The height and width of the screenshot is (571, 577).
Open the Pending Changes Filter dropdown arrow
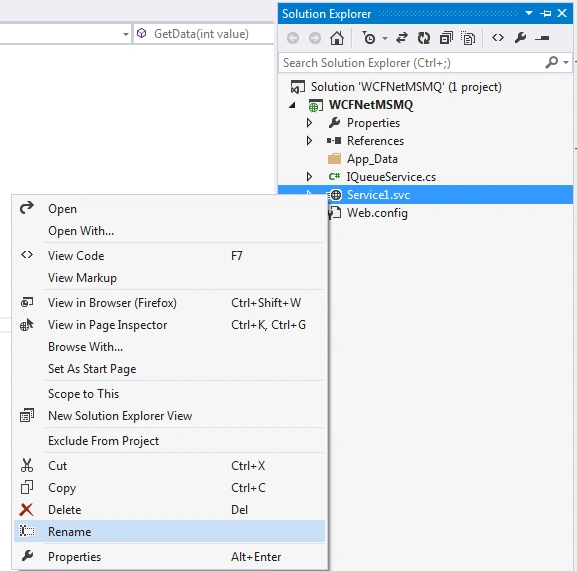(385, 38)
